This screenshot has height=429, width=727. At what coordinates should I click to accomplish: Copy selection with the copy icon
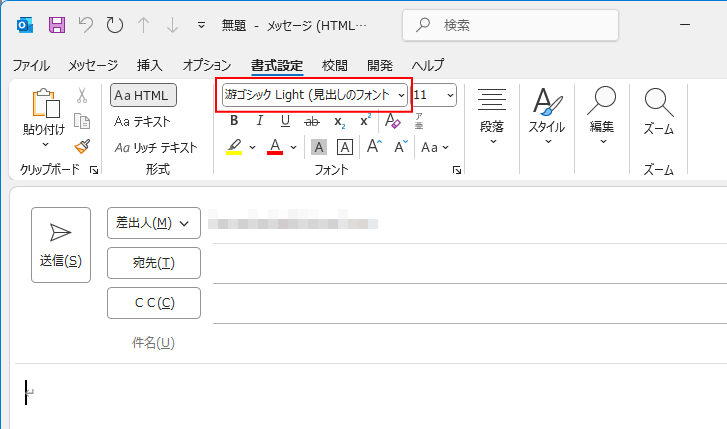(x=82, y=122)
